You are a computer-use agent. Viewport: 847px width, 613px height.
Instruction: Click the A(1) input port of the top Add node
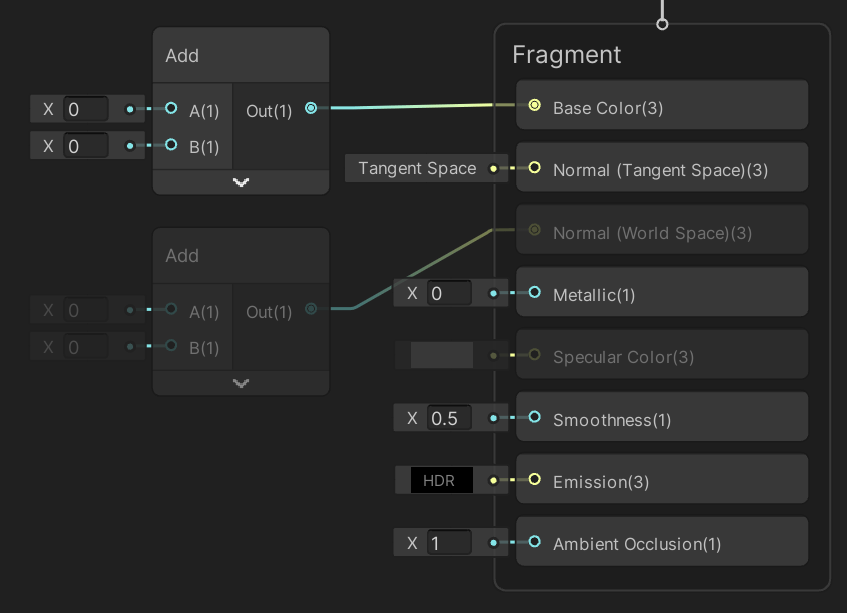pyautogui.click(x=171, y=110)
